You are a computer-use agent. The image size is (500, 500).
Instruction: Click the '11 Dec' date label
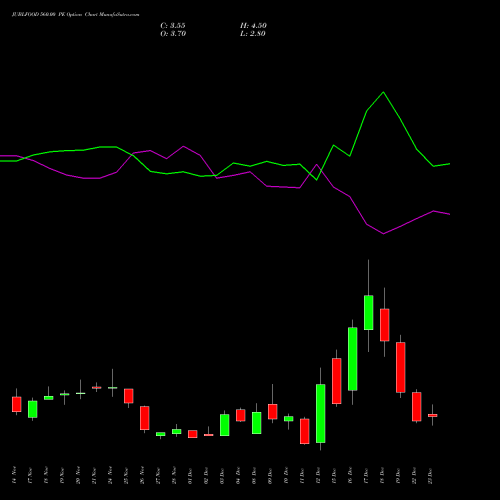pos(302,475)
